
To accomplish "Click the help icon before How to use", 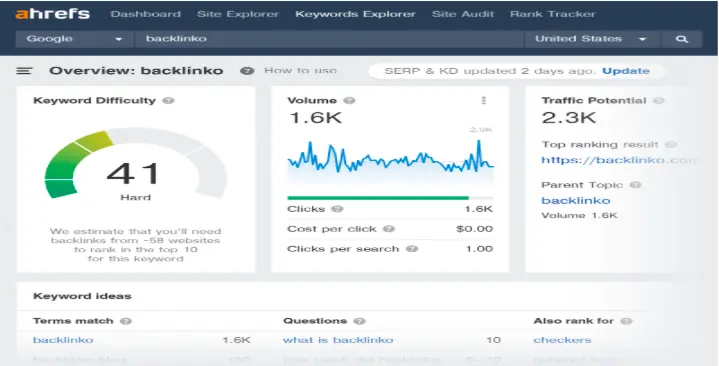I will click(247, 71).
